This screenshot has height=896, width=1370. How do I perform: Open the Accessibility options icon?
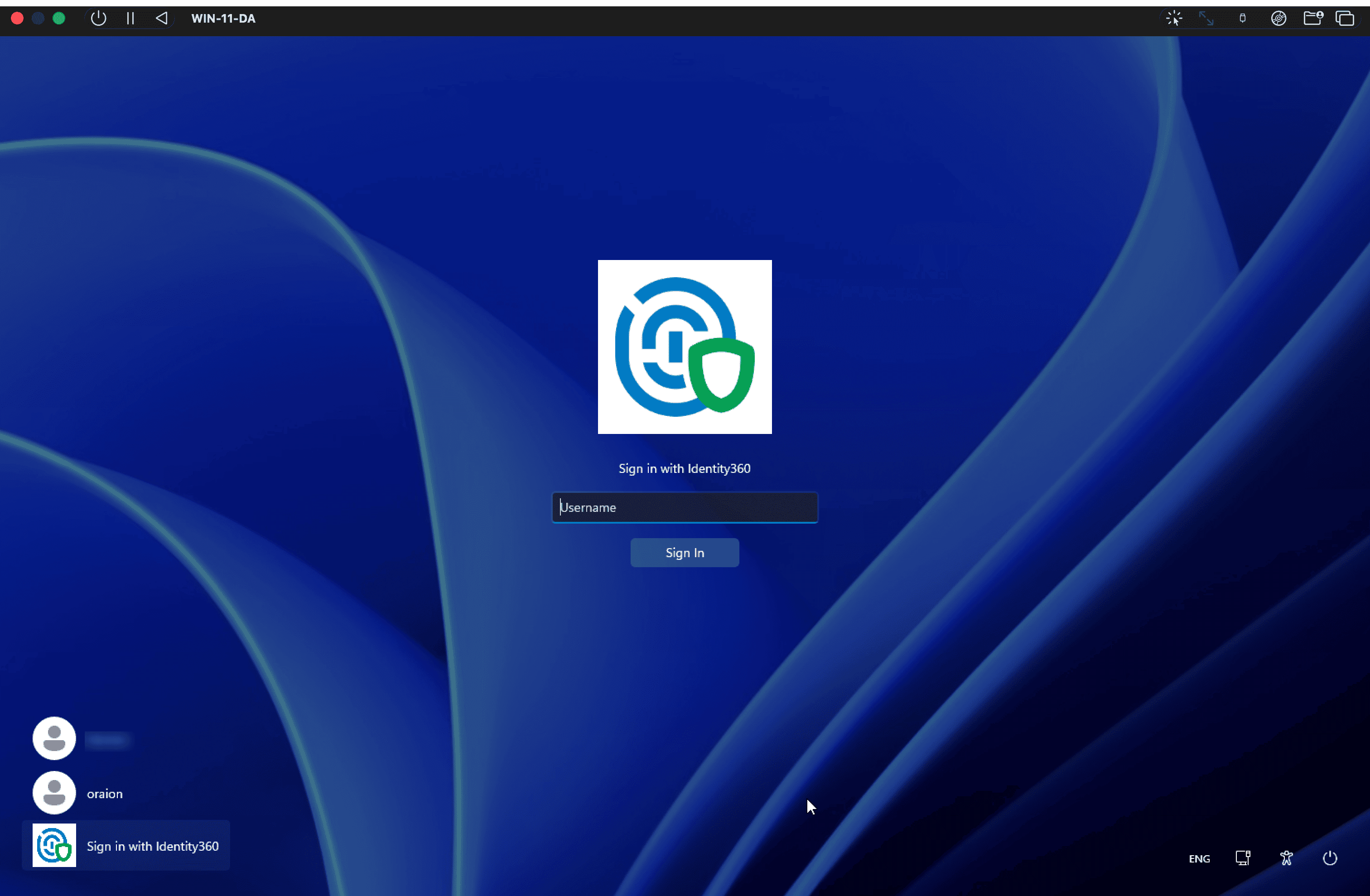(1287, 858)
